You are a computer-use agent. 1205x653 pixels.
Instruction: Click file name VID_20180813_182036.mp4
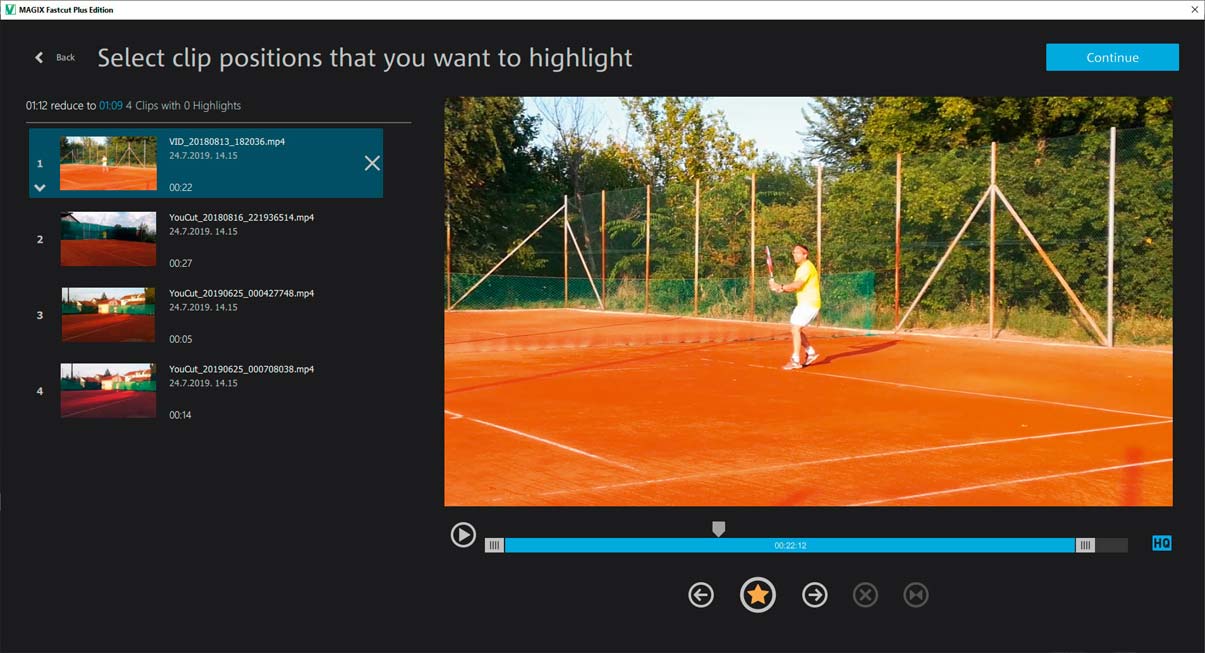tap(227, 142)
